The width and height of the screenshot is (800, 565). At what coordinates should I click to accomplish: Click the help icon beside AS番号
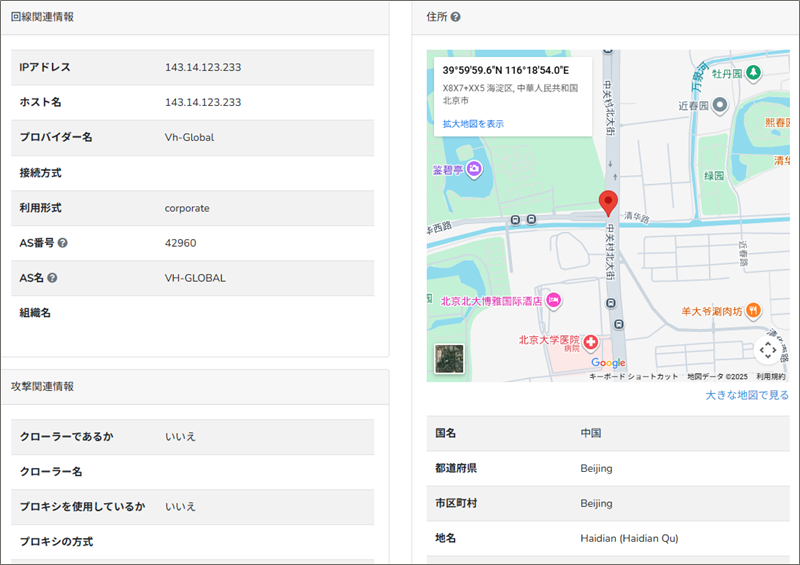pyautogui.click(x=63, y=243)
